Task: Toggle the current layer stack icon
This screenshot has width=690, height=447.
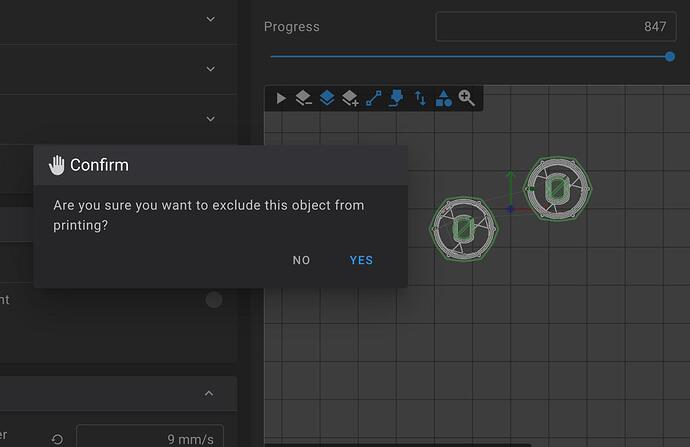Action: tap(327, 98)
